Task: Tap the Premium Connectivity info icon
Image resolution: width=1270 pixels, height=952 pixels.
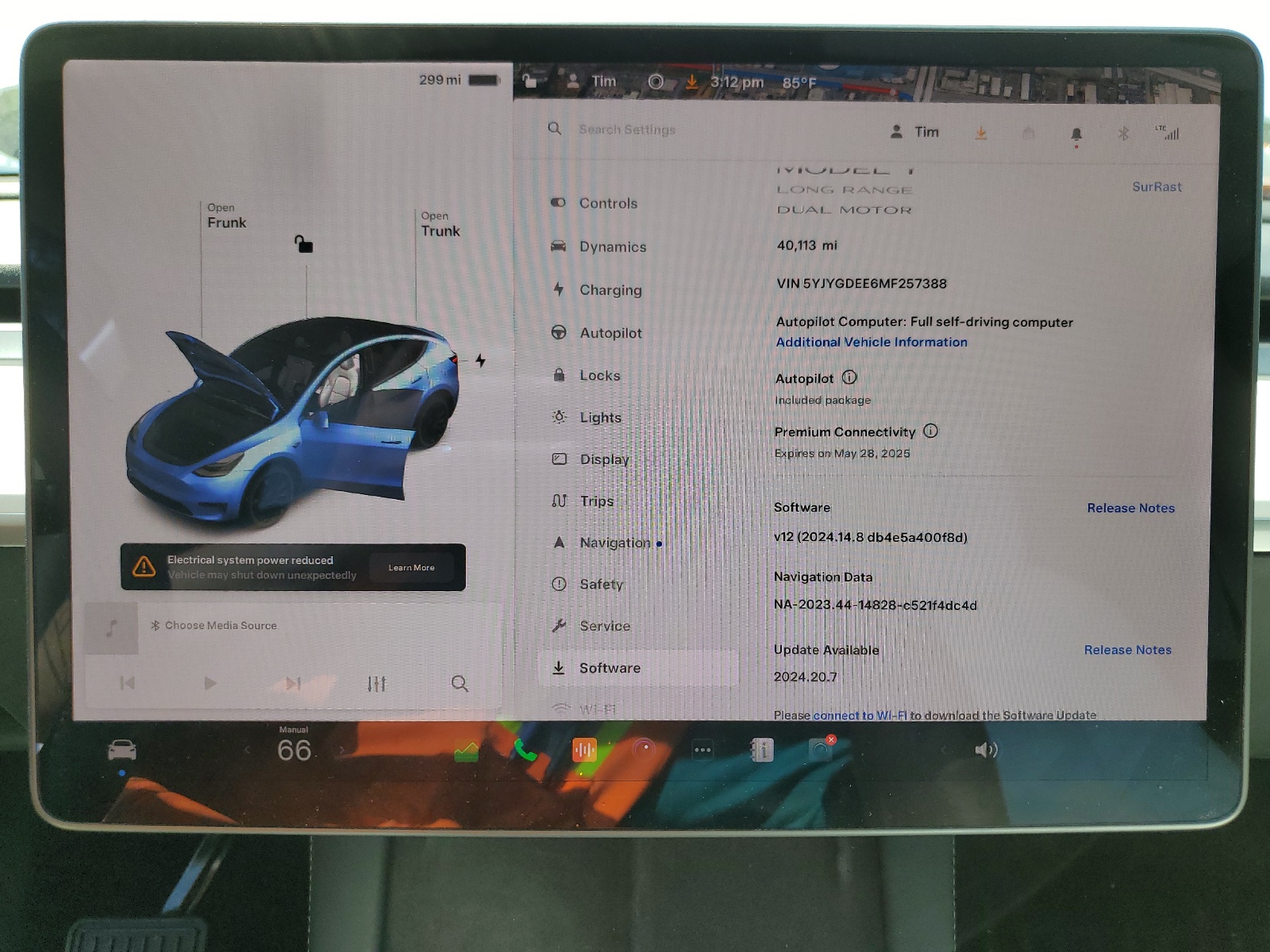Action: tap(930, 431)
